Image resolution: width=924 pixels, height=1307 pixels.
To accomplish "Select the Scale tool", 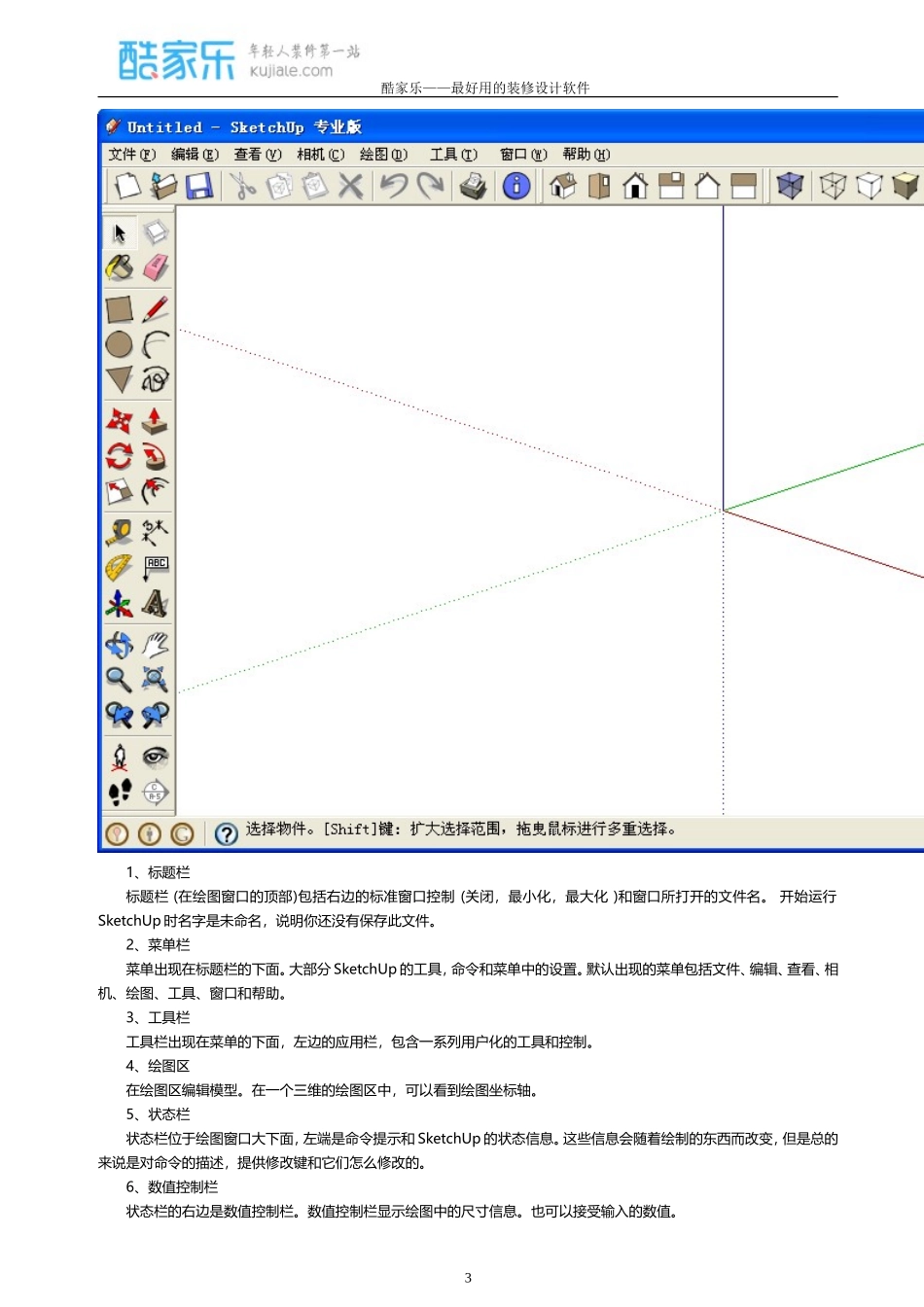I will [120, 491].
